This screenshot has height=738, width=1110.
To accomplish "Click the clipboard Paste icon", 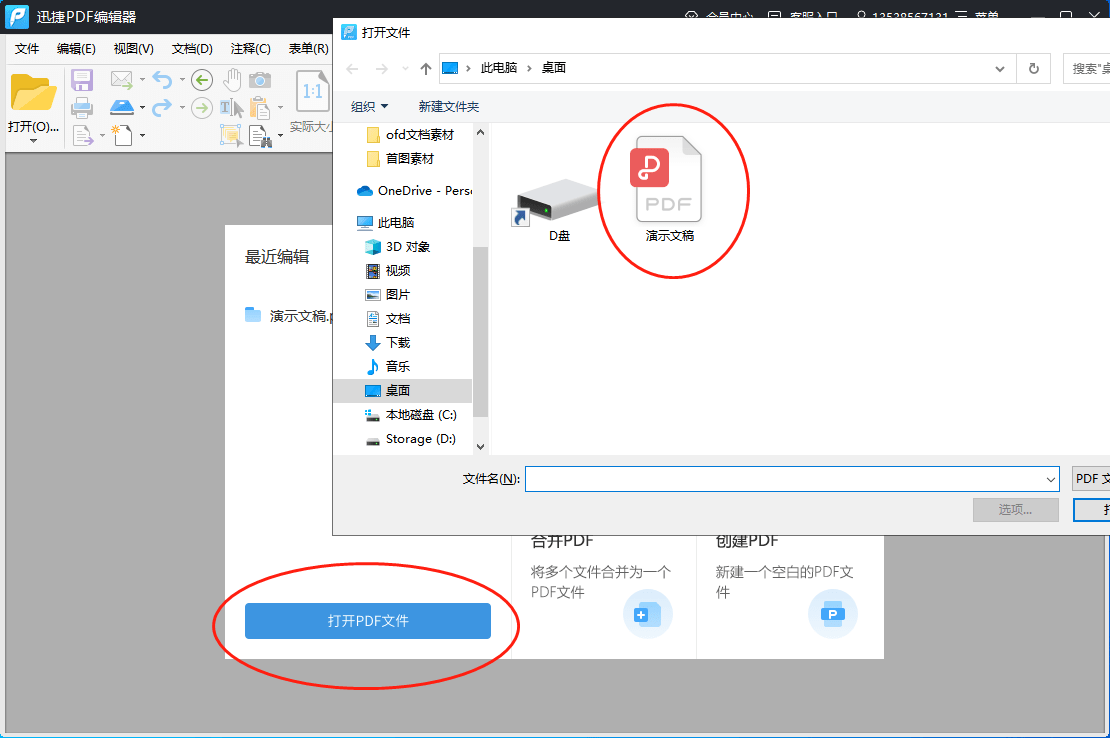I will (x=260, y=108).
